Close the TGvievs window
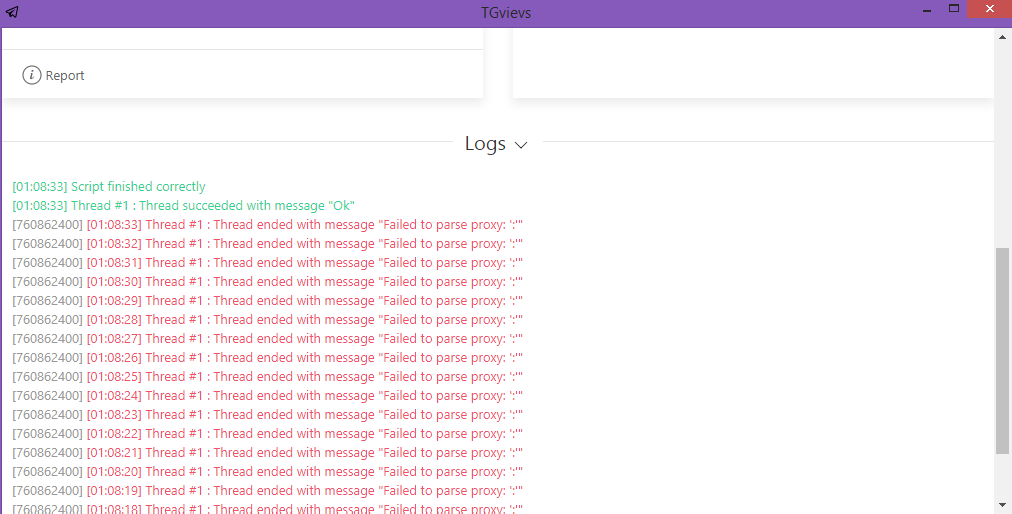 coord(989,9)
